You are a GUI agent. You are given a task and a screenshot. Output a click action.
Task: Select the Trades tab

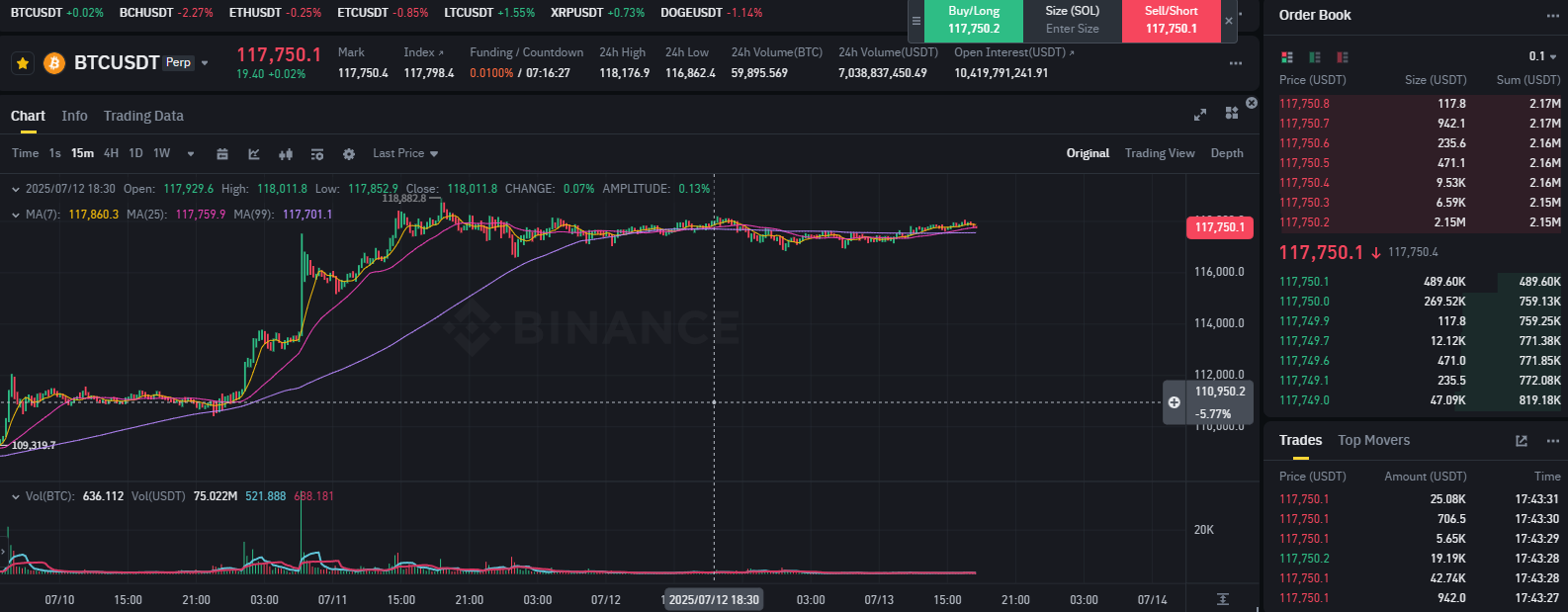click(x=1300, y=441)
